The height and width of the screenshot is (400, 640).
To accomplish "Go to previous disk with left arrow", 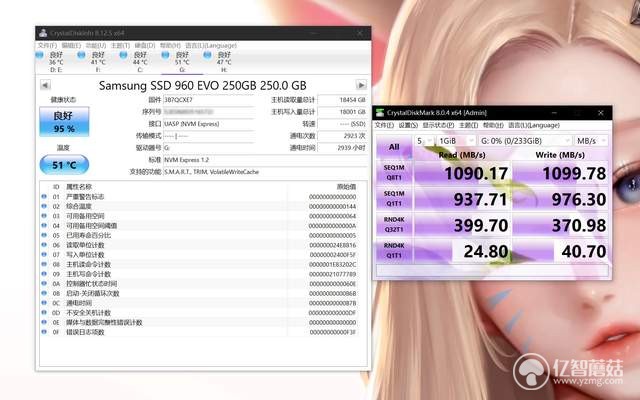I will pos(45,85).
